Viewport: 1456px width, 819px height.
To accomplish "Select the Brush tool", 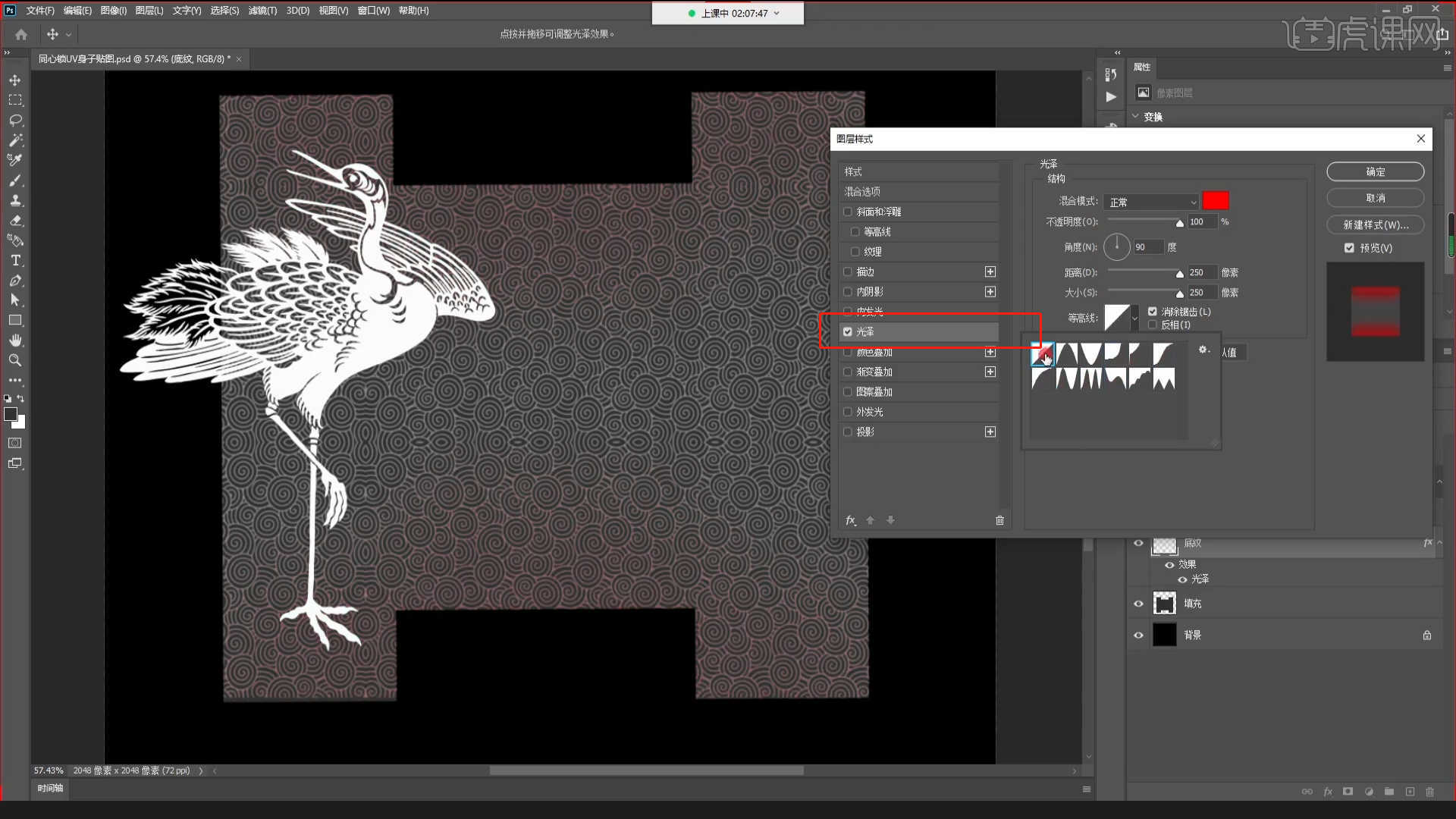I will pos(15,180).
